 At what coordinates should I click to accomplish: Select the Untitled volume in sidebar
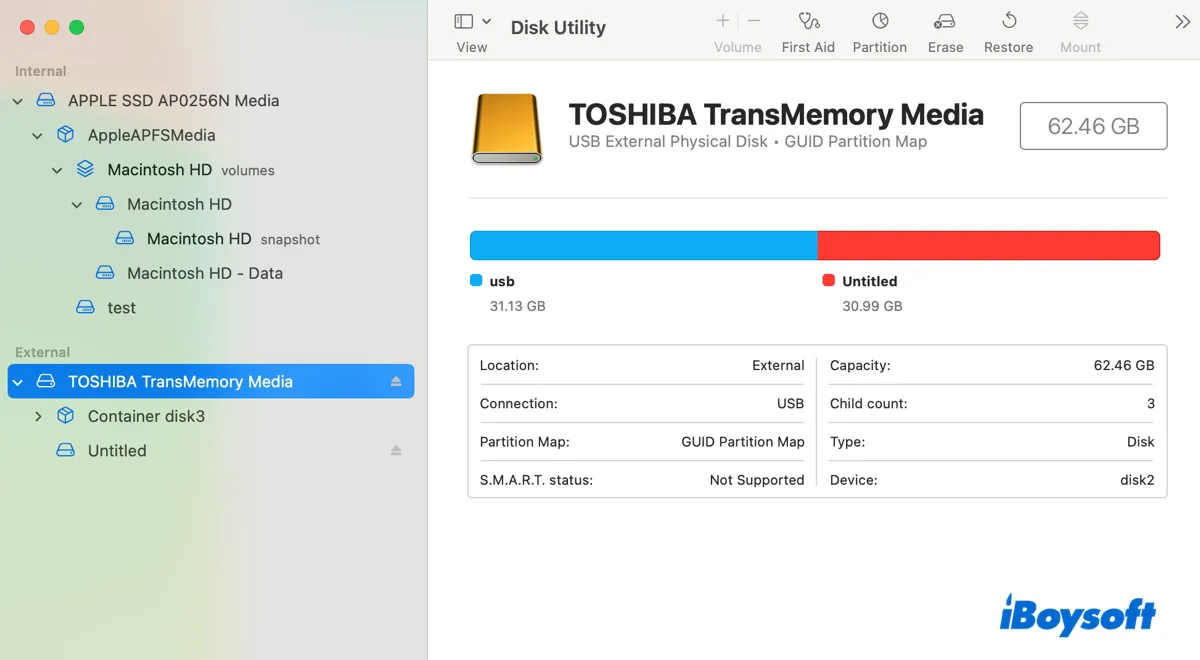point(117,451)
